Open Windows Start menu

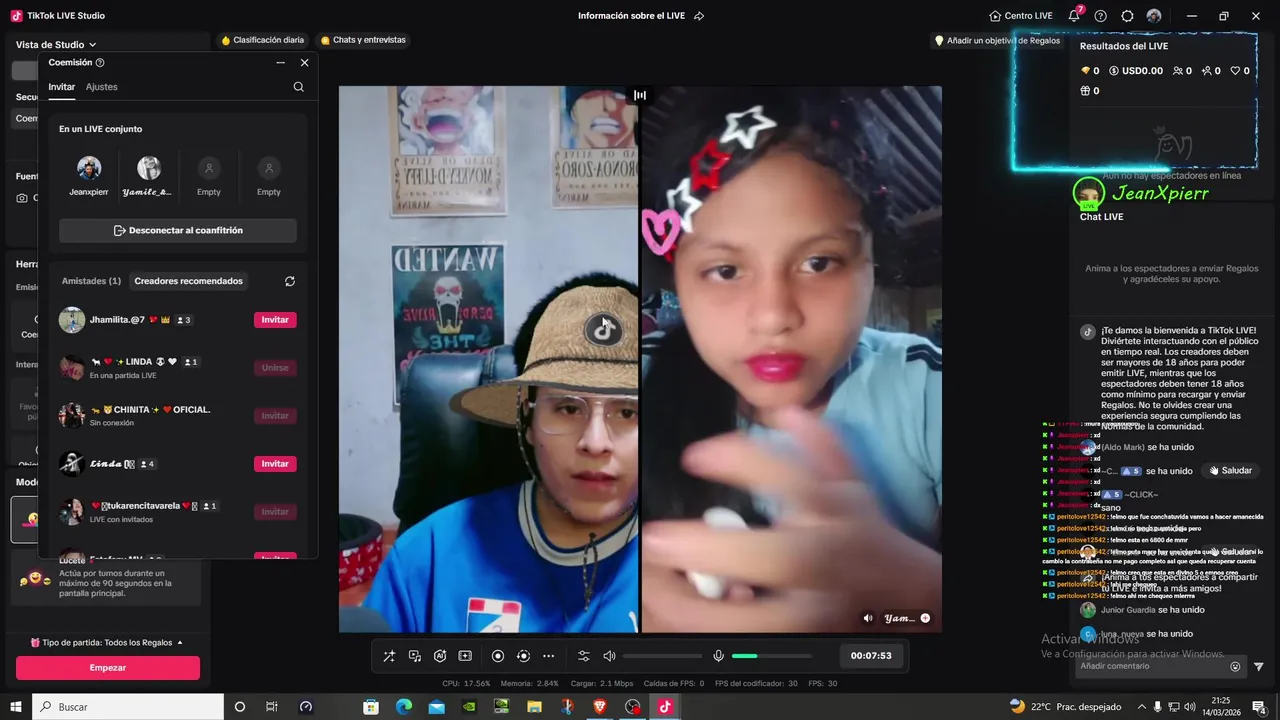(x=16, y=707)
